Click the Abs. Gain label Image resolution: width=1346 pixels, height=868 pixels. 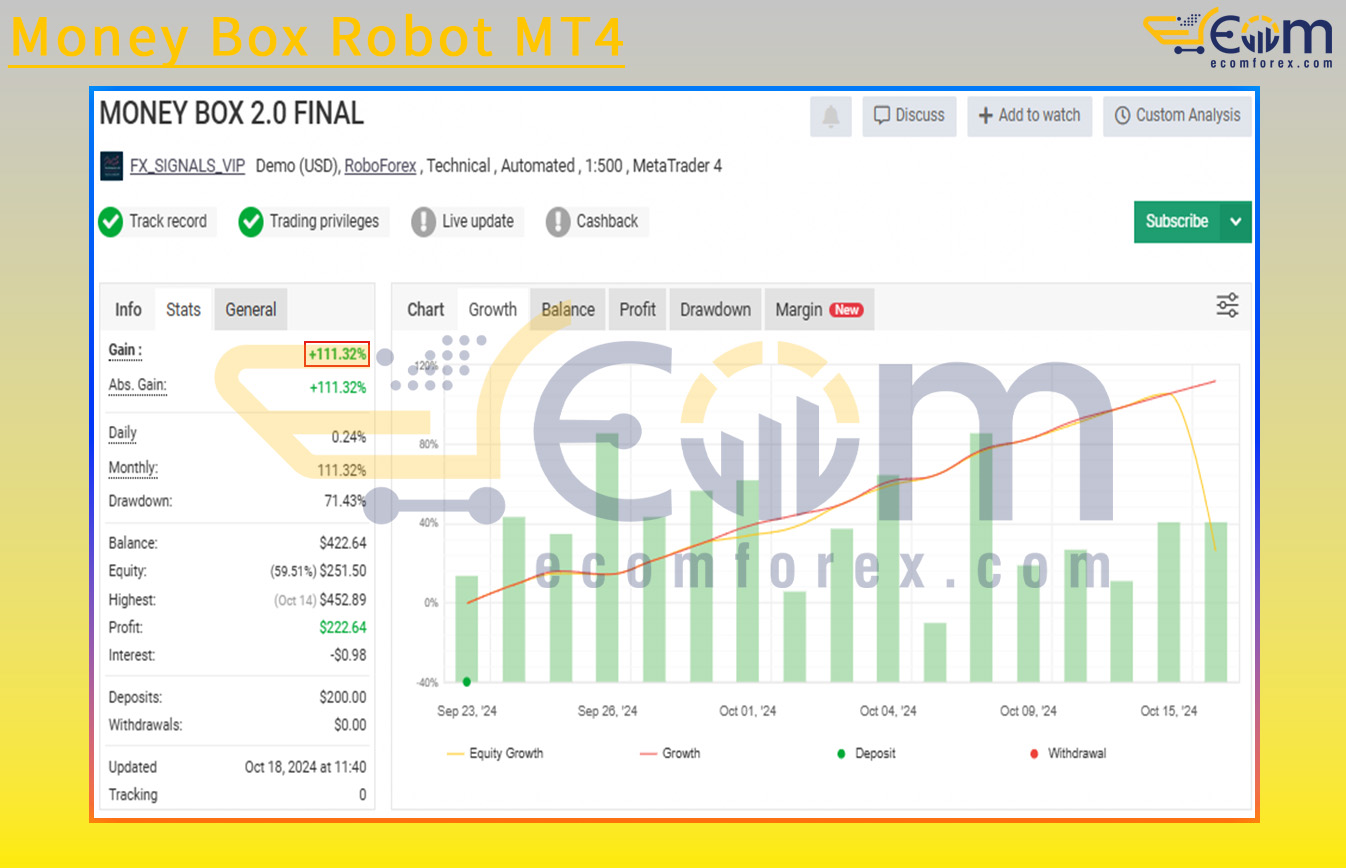pyautogui.click(x=137, y=386)
